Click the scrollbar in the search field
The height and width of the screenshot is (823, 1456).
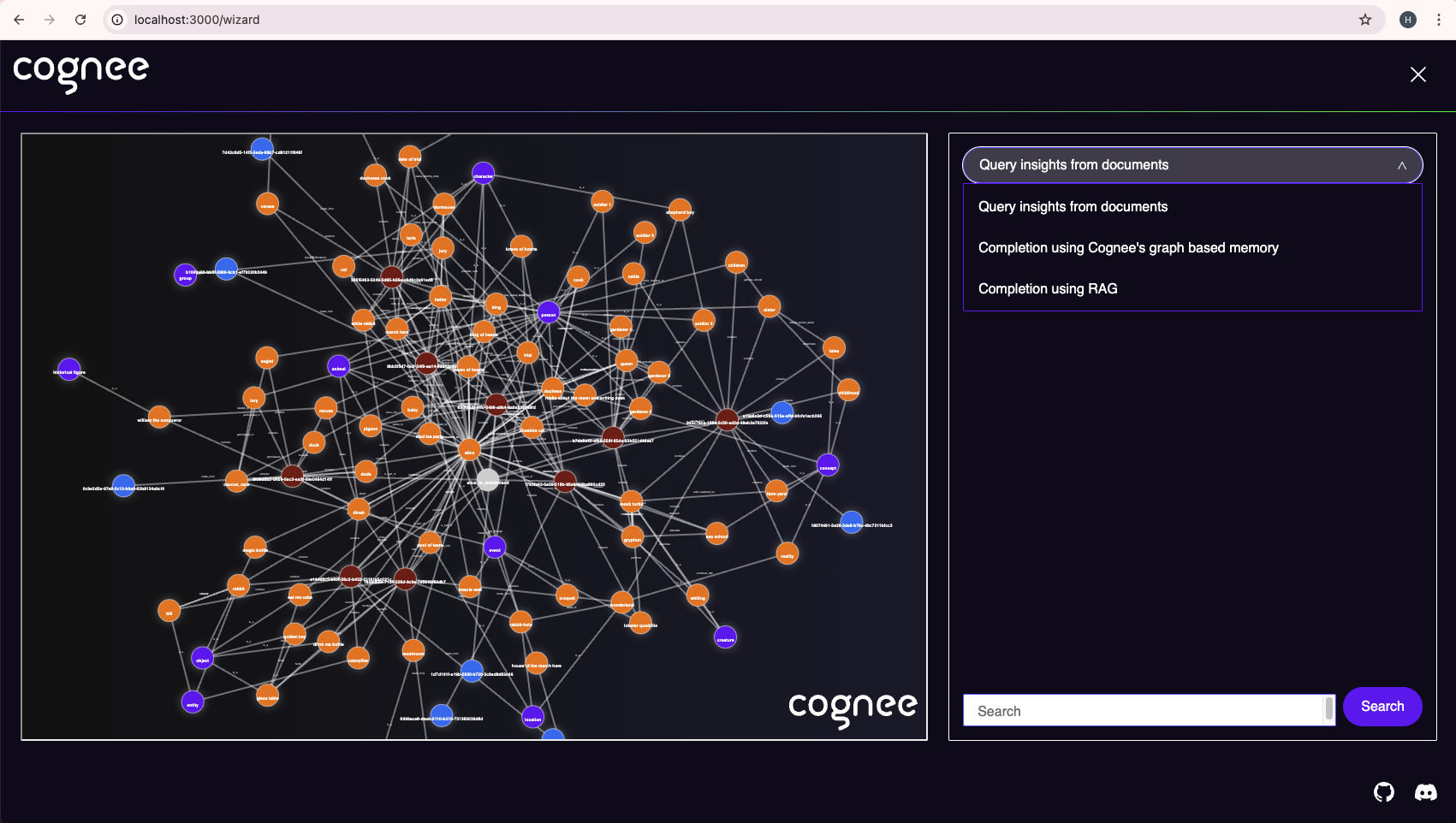1329,709
